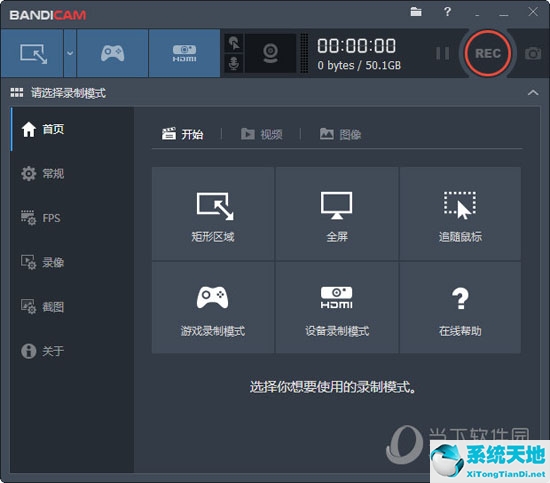Choose the 全屏 fullscreen tile
Viewport: 550px width, 483px height.
(337, 214)
